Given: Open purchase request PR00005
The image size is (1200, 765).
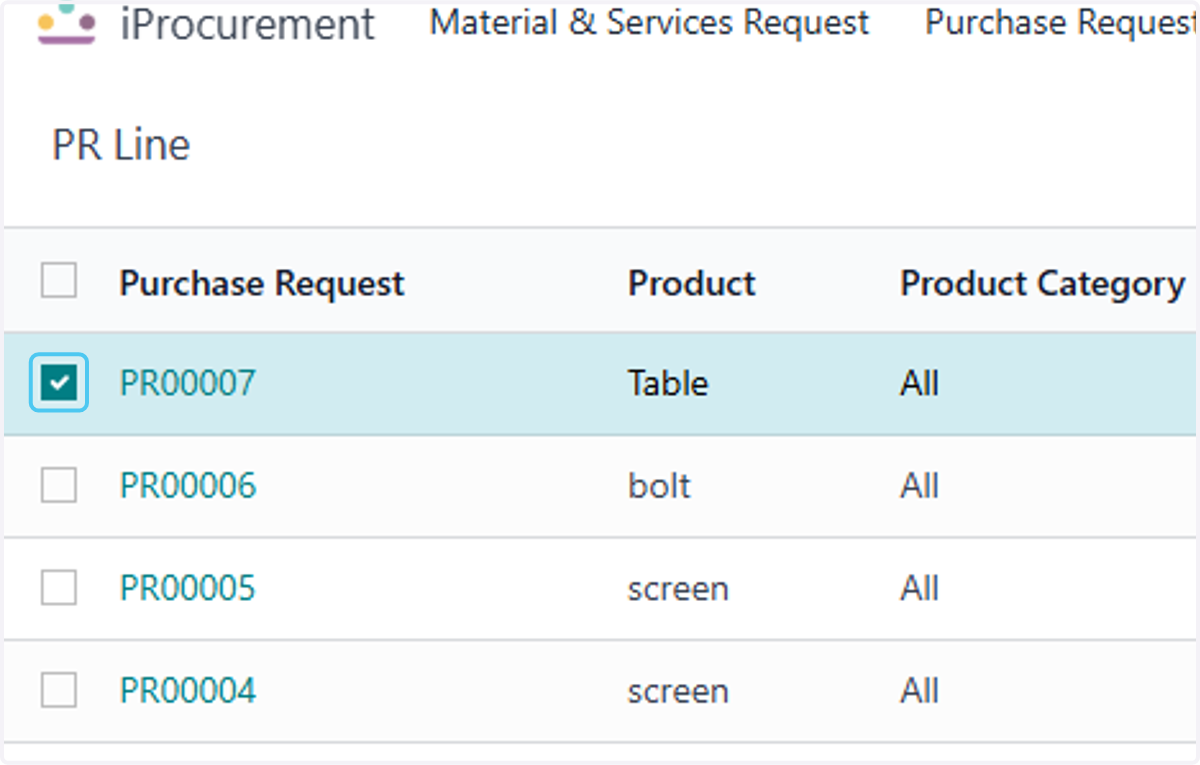Looking at the screenshot, I should coord(188,588).
